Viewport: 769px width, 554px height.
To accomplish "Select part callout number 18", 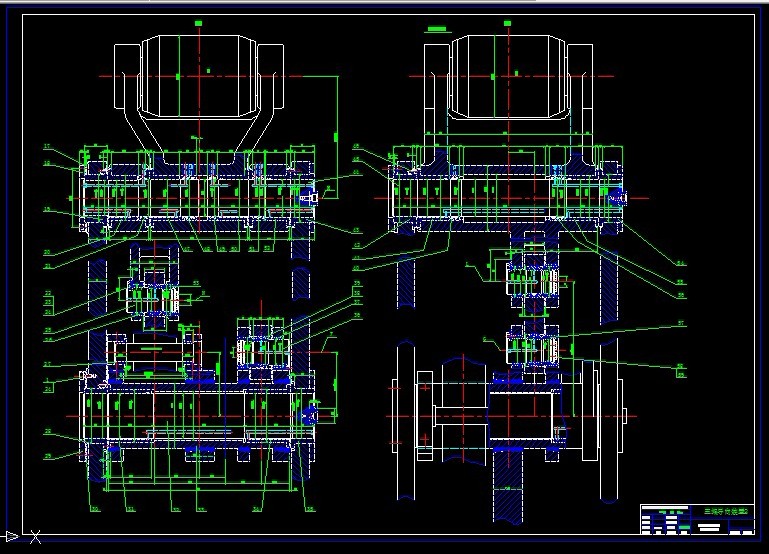I will click(48, 163).
